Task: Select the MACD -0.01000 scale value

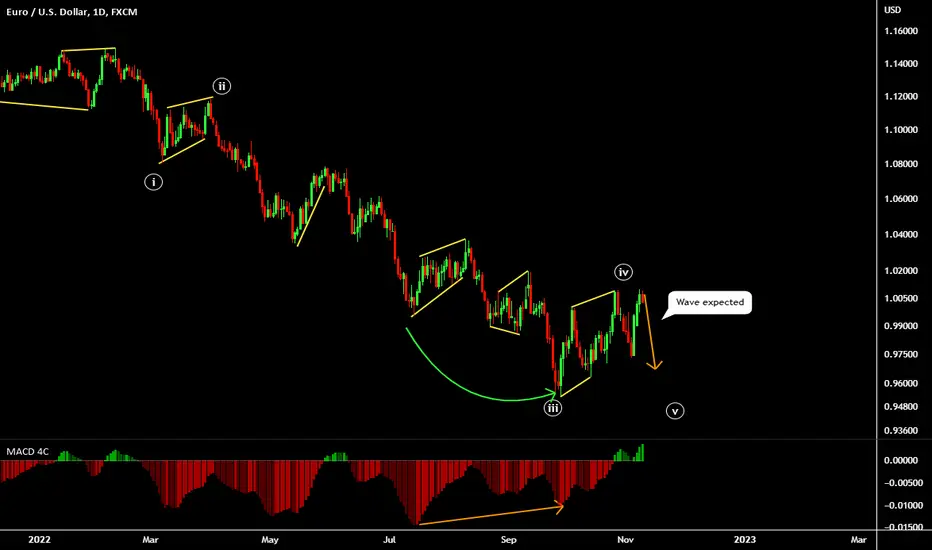Action: coord(903,505)
